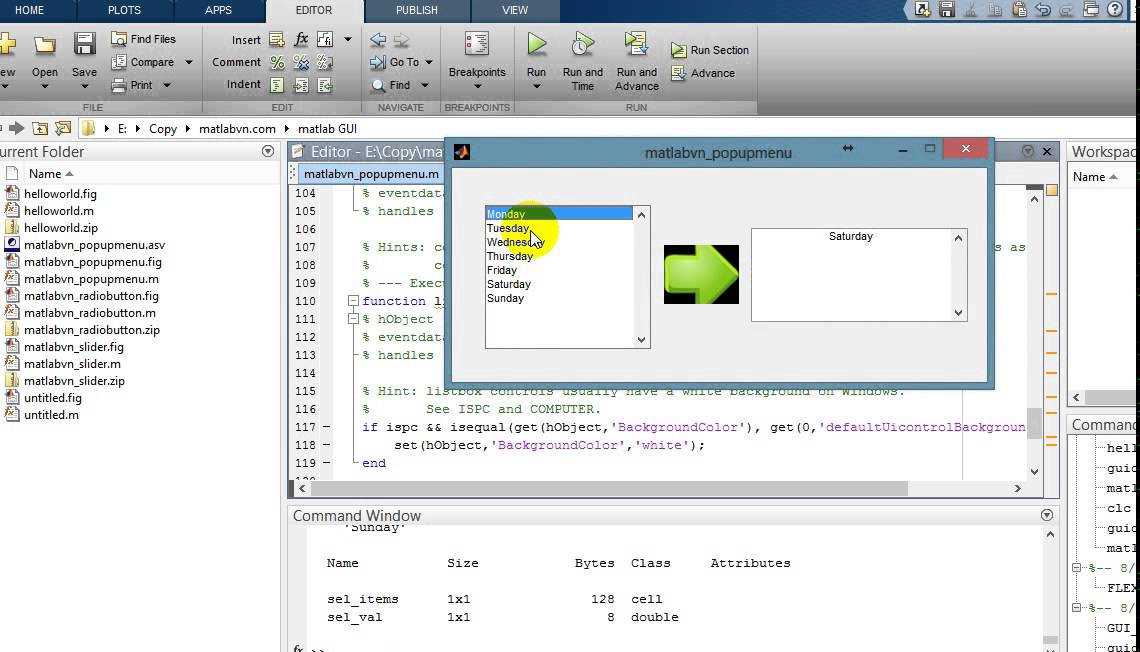Click the new shortcut icon in quick access bar
The width and height of the screenshot is (1140, 652).
(x=923, y=9)
